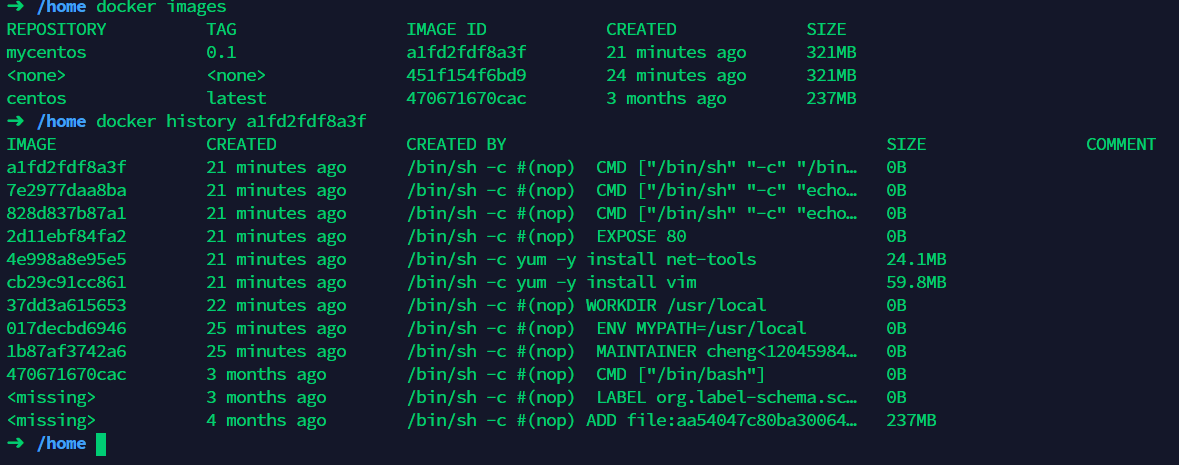Image resolution: width=1179 pixels, height=465 pixels.
Task: Click the first <missing> image entry
Action: pyautogui.click(x=51, y=397)
